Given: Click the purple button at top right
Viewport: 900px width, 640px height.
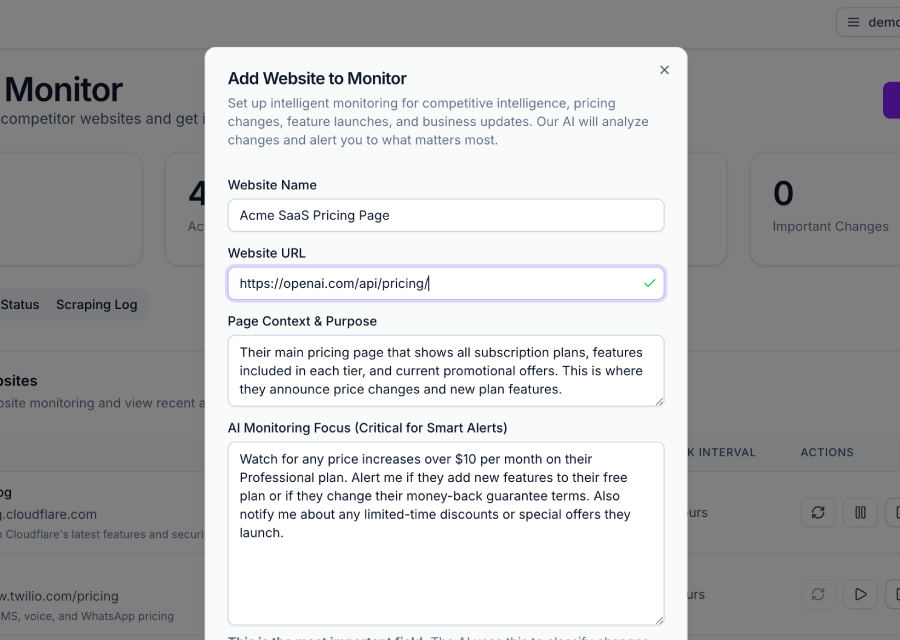Looking at the screenshot, I should [x=891, y=101].
